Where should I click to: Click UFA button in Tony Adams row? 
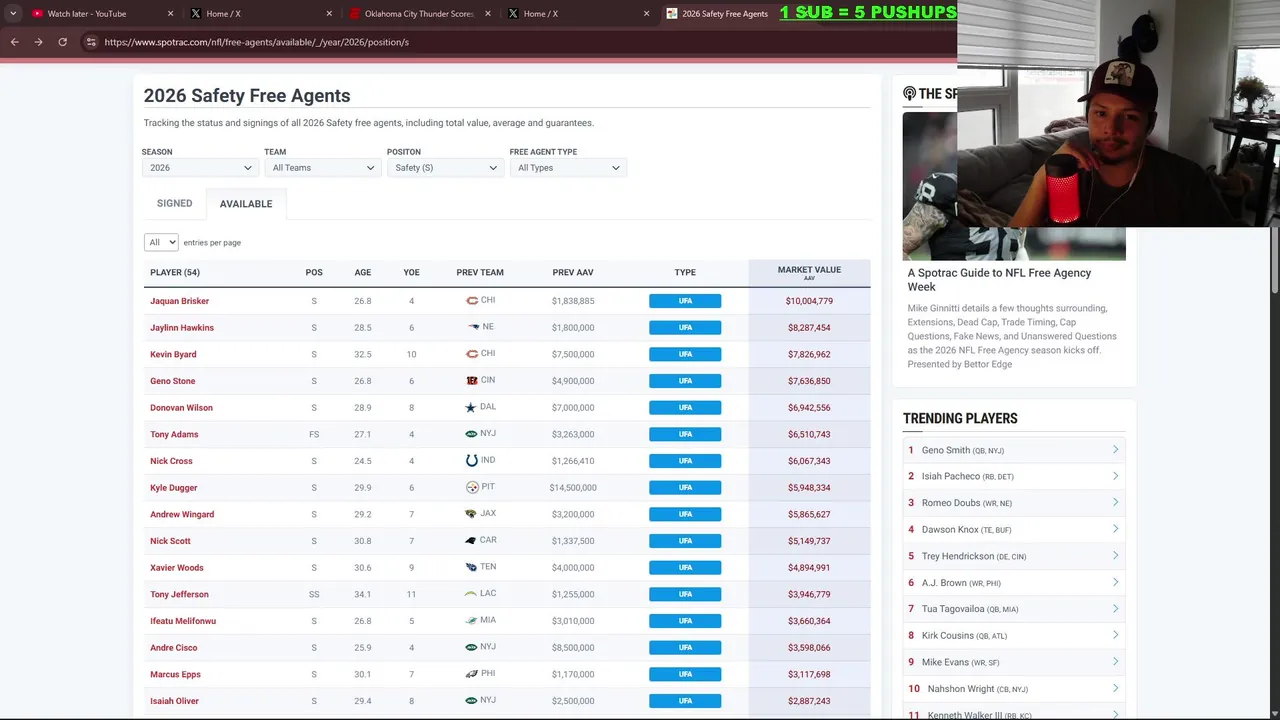click(x=685, y=434)
